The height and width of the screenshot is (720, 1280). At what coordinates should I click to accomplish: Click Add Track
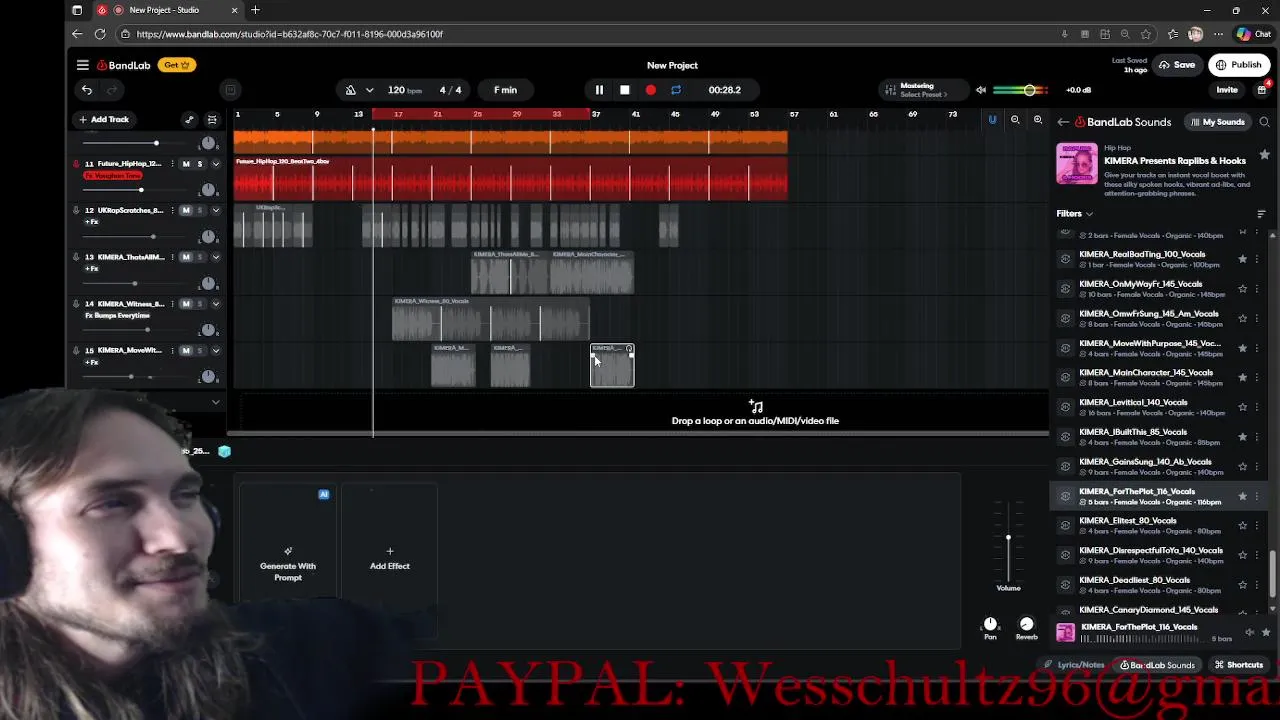(x=104, y=120)
